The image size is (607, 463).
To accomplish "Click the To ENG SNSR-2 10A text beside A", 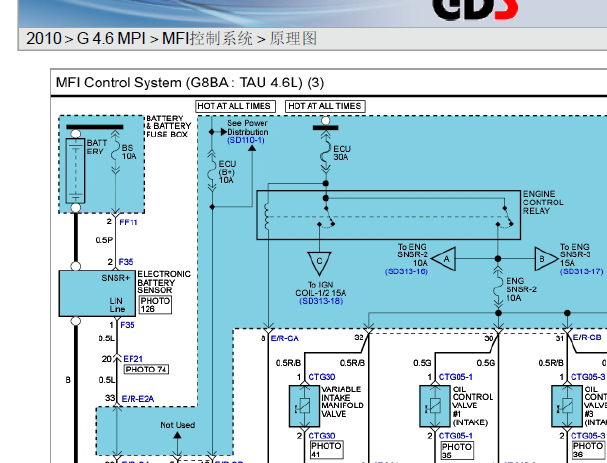I will pyautogui.click(x=412, y=255).
